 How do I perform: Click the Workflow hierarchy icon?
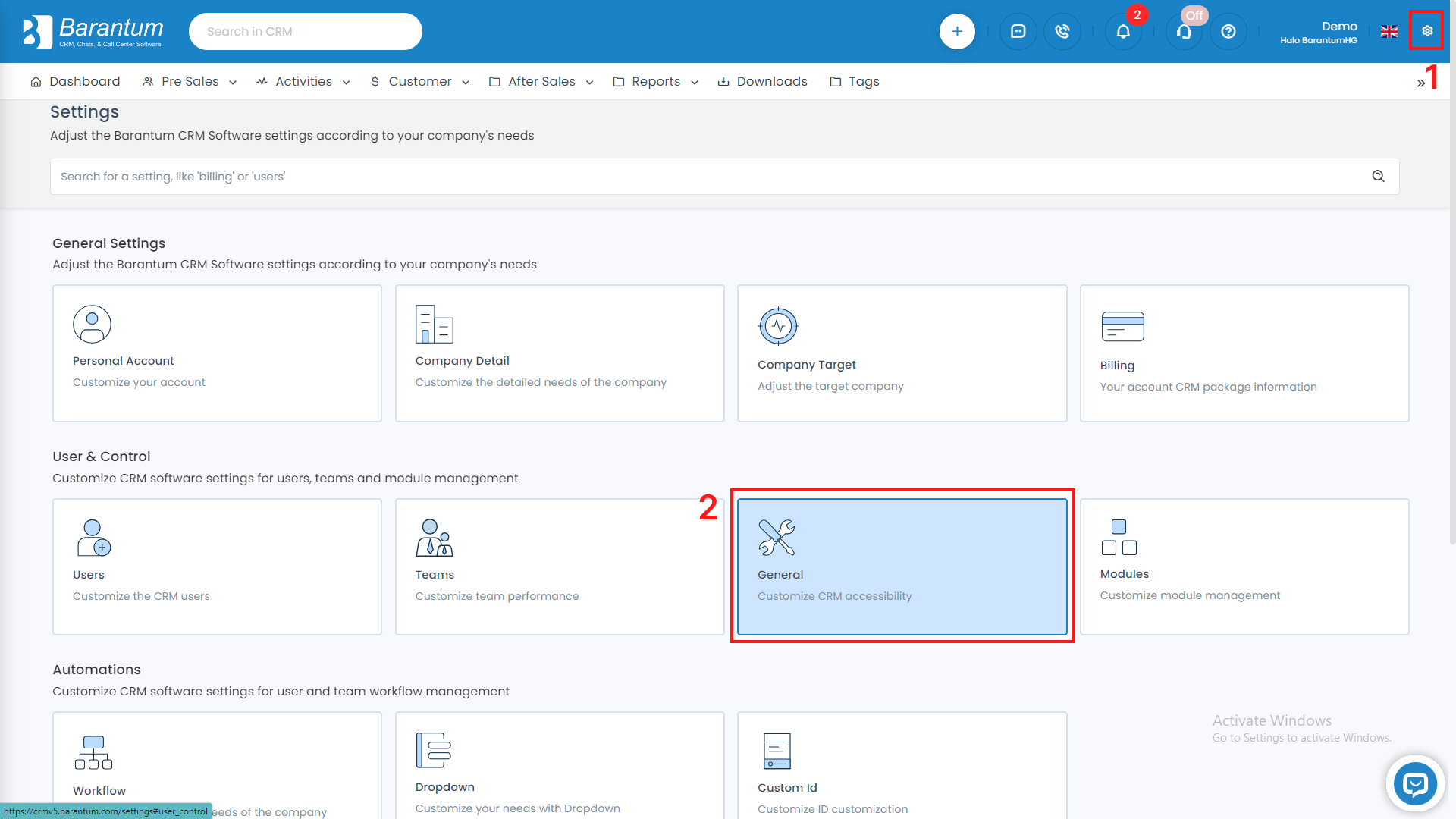click(93, 752)
